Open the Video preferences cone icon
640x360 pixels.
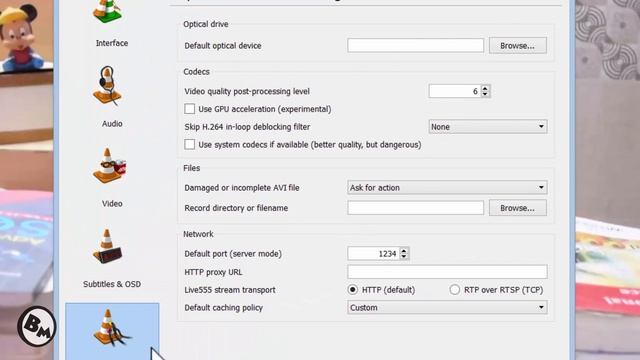pyautogui.click(x=109, y=166)
